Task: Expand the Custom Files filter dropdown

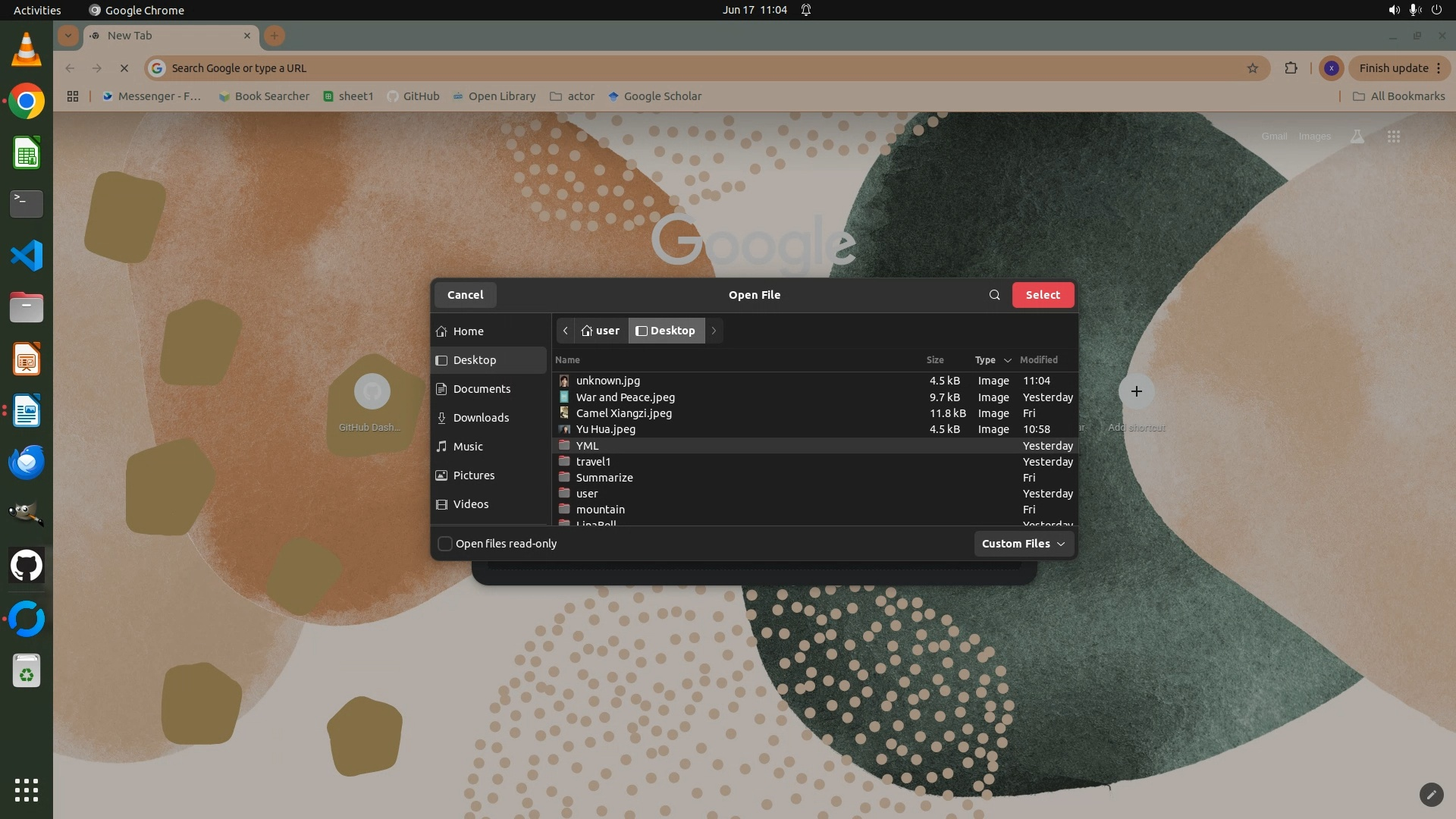Action: pos(1023,544)
